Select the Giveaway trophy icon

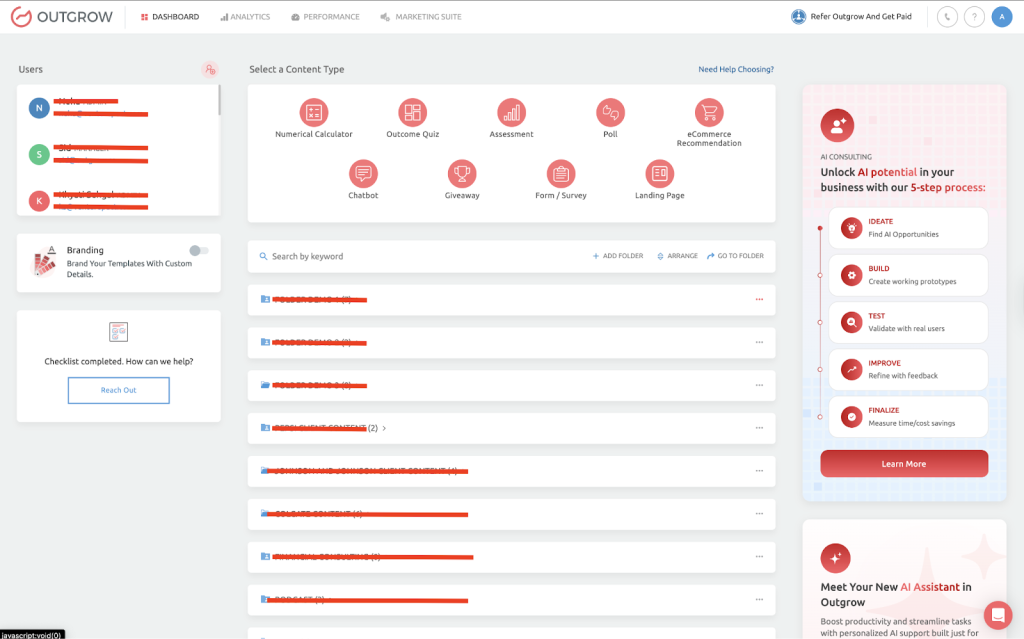[462, 174]
